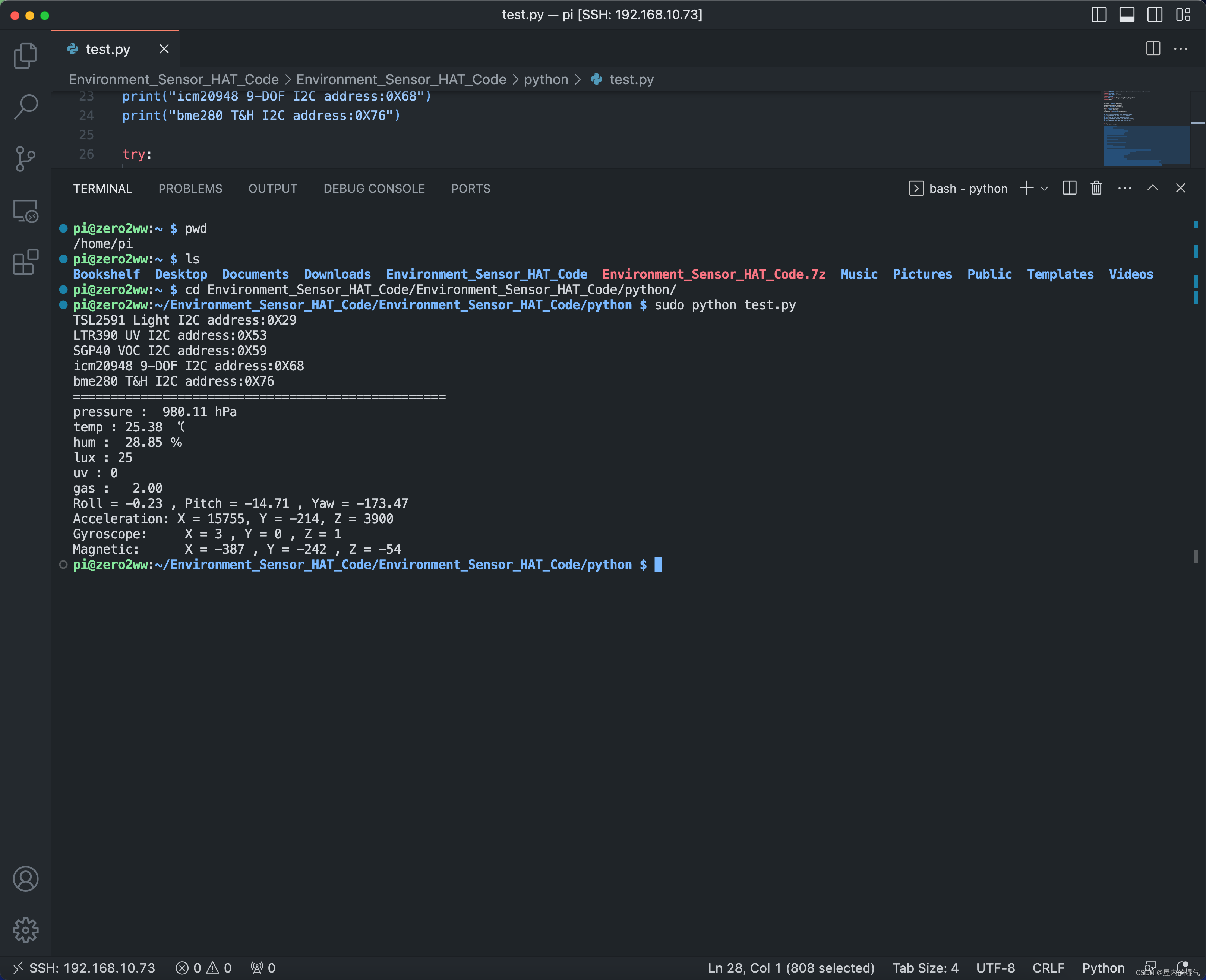The height and width of the screenshot is (980, 1206).
Task: Open the Extensions view icon
Action: pyautogui.click(x=25, y=262)
